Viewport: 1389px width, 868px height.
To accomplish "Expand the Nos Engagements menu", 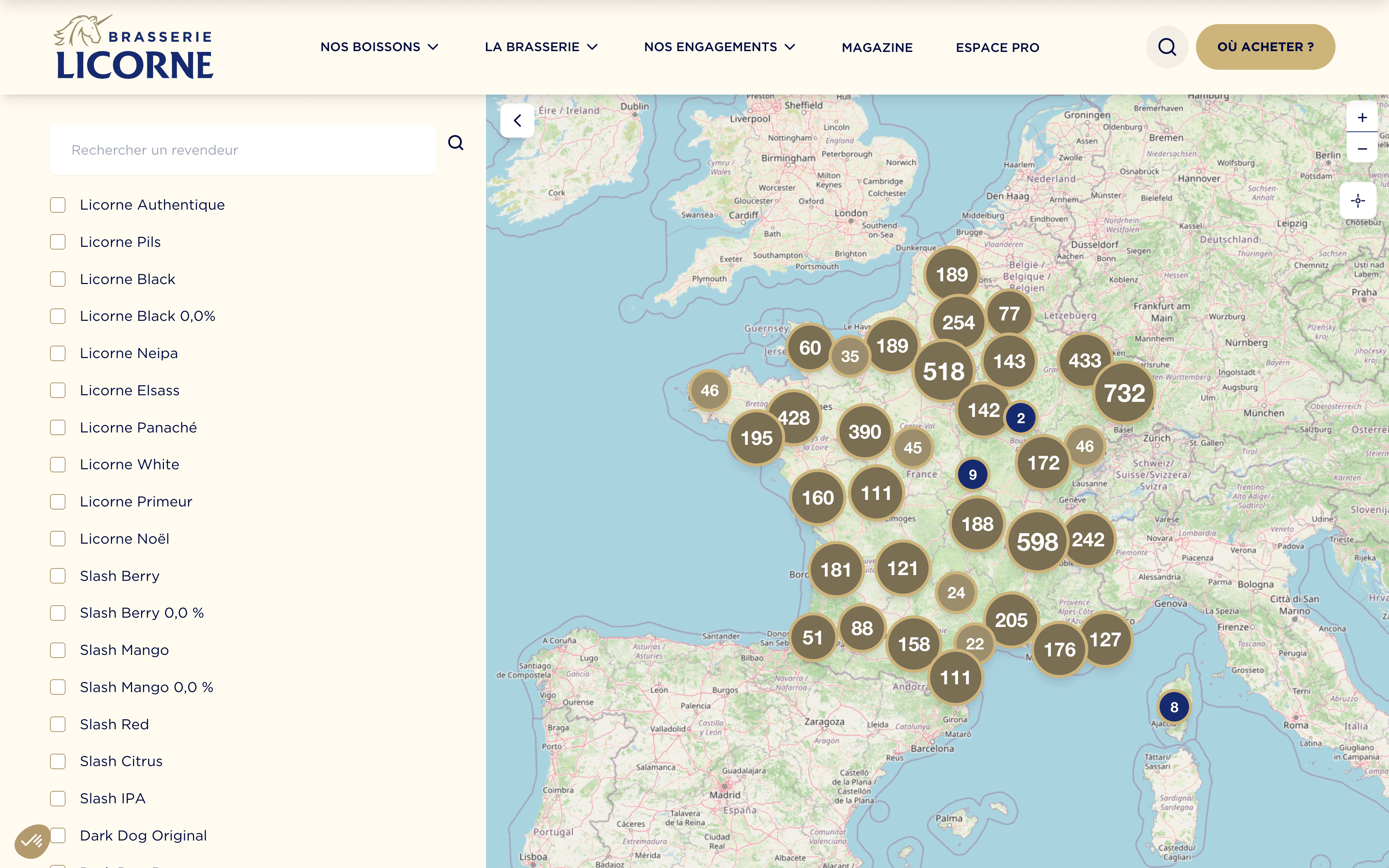I will [x=720, y=47].
